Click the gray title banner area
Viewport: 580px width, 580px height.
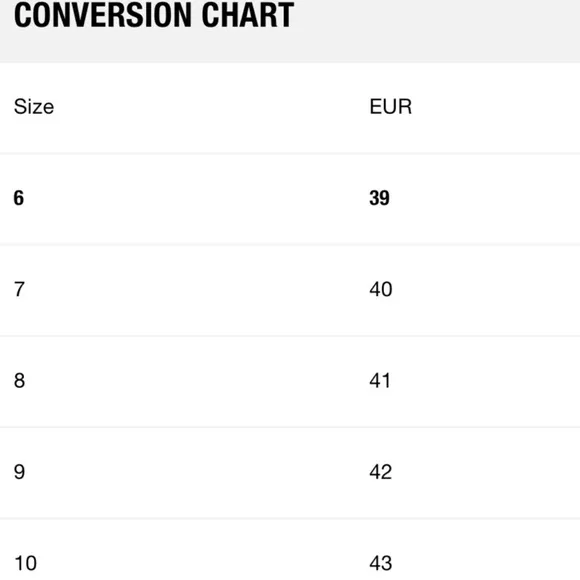click(x=290, y=31)
